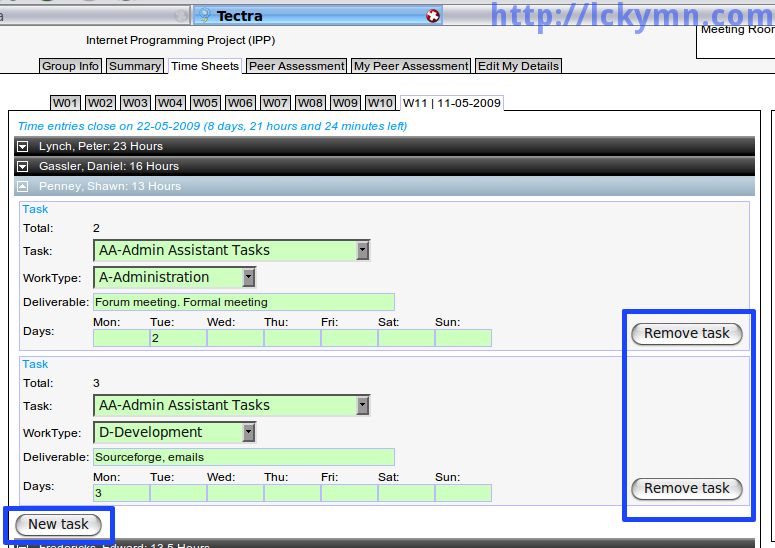Open the Peer Assessment tab
This screenshot has width=775, height=548.
click(x=297, y=66)
